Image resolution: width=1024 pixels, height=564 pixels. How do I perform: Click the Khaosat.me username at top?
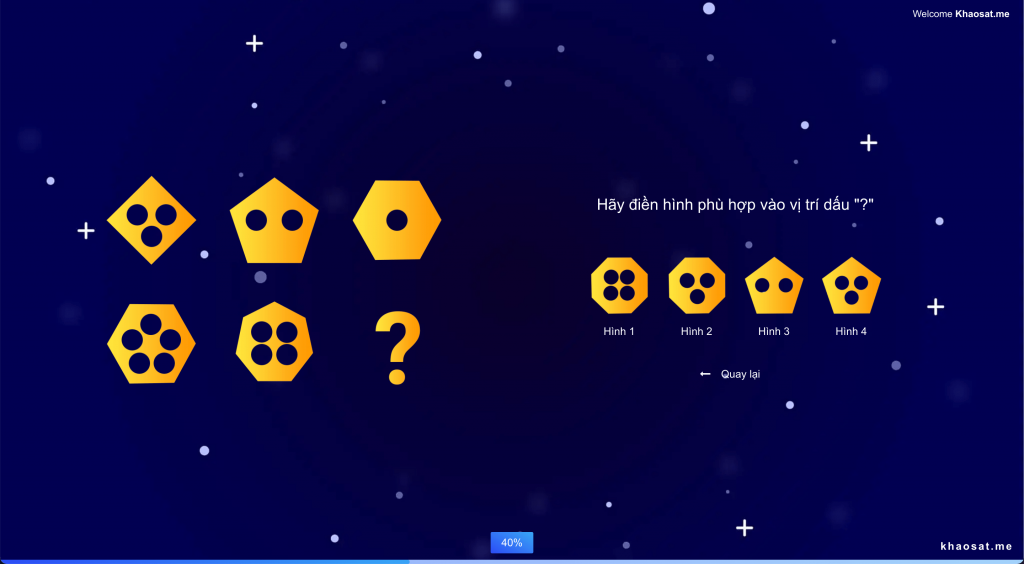[982, 14]
